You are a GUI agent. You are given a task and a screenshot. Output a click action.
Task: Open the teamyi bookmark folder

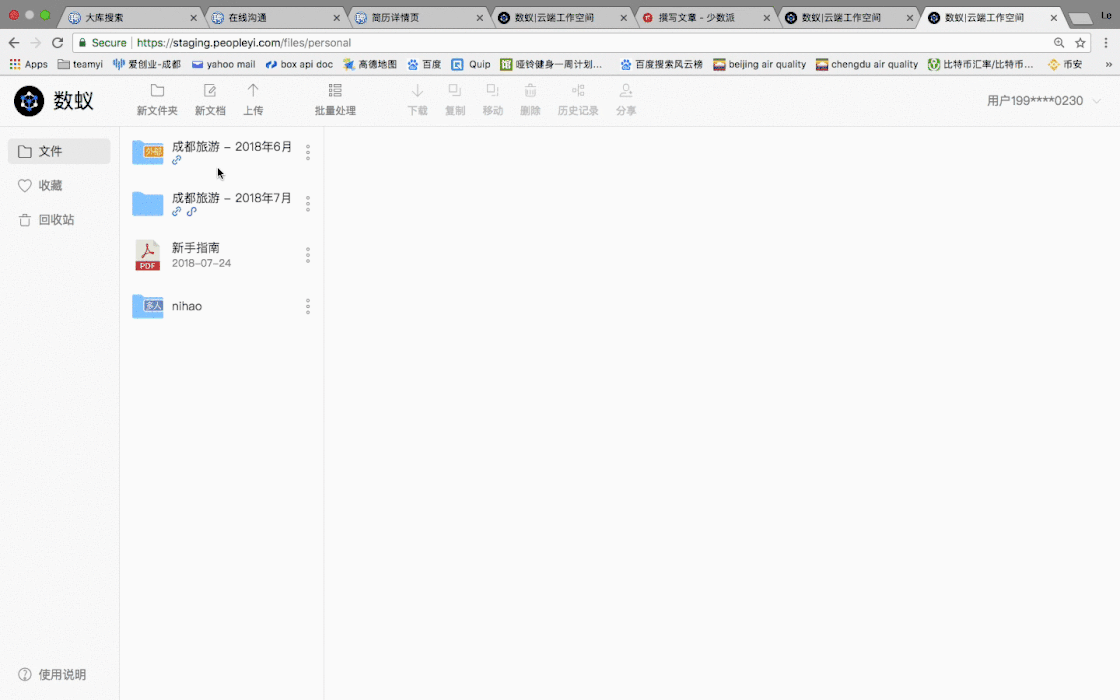(80, 64)
